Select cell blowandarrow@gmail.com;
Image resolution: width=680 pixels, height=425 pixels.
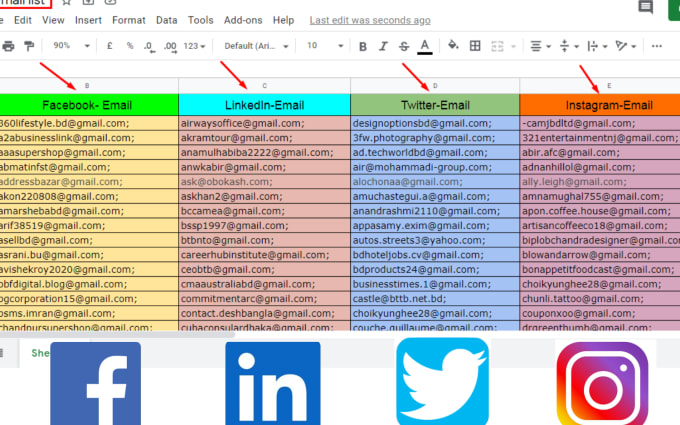600,255
